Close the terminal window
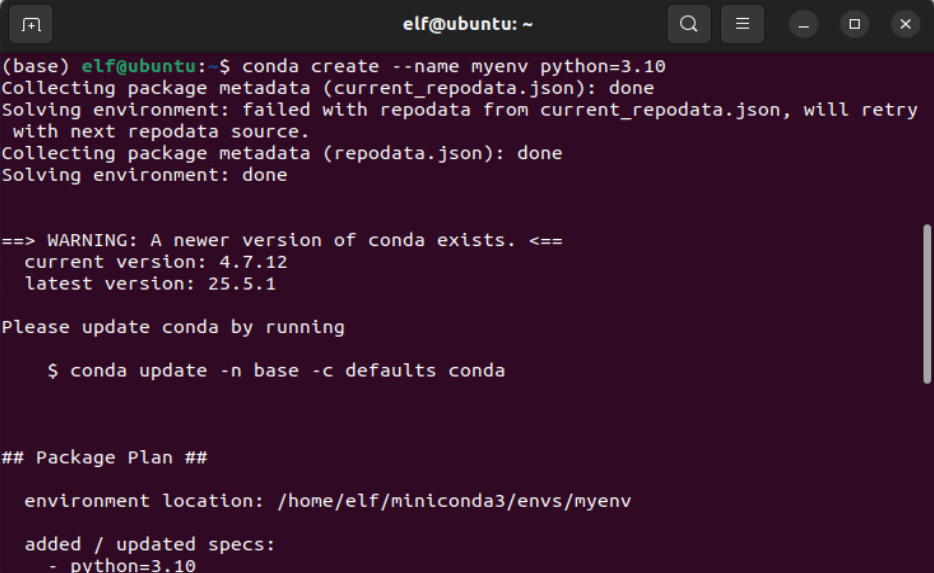The height and width of the screenshot is (573, 934). point(904,24)
